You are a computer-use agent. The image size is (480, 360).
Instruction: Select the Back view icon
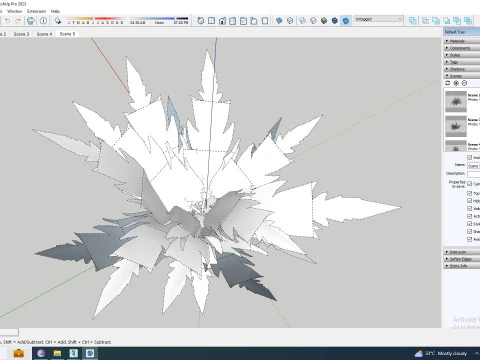click(243, 21)
